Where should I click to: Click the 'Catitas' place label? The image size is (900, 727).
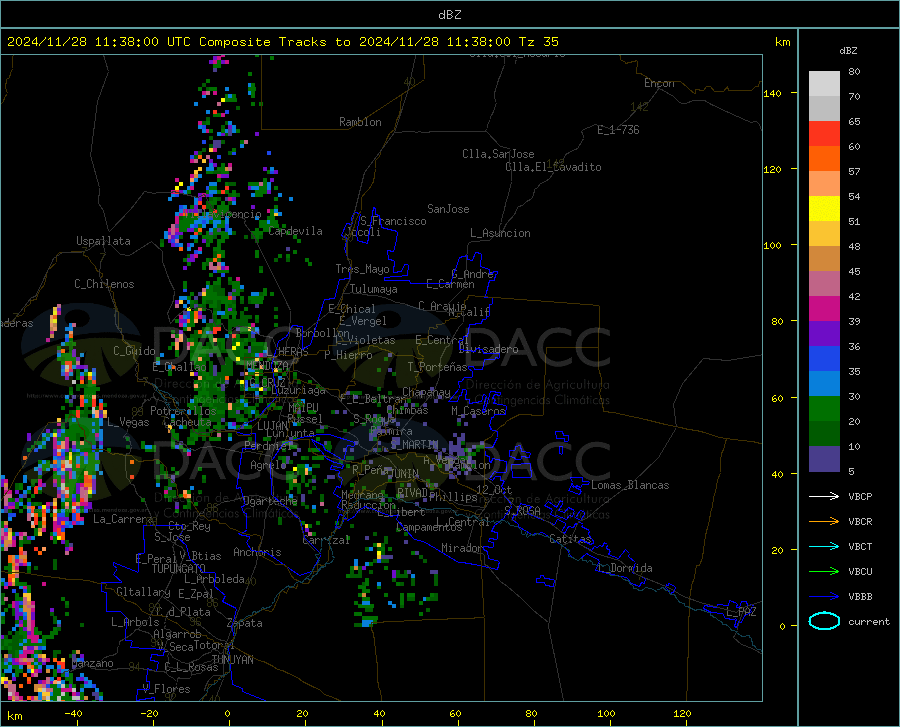coord(570,539)
